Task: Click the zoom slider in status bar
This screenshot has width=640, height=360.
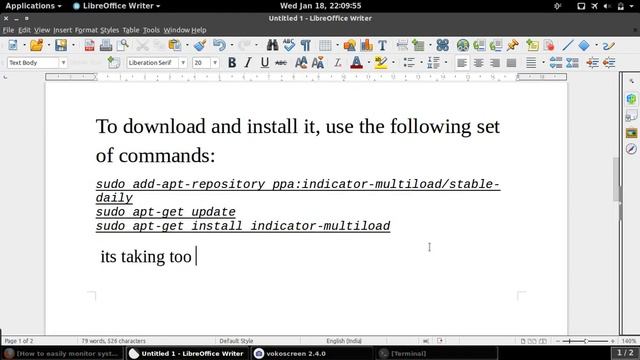Action: [585, 340]
